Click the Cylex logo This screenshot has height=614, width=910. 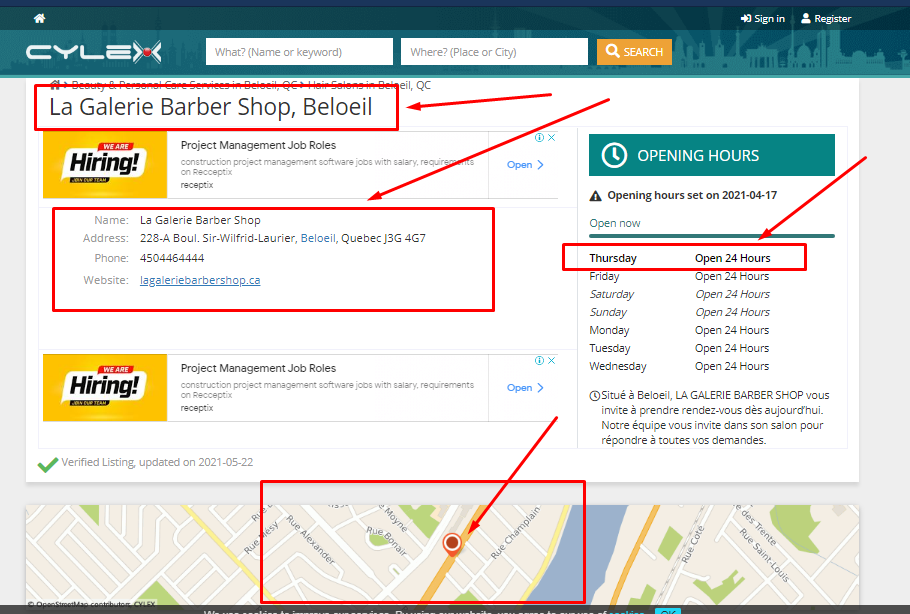[x=93, y=52]
